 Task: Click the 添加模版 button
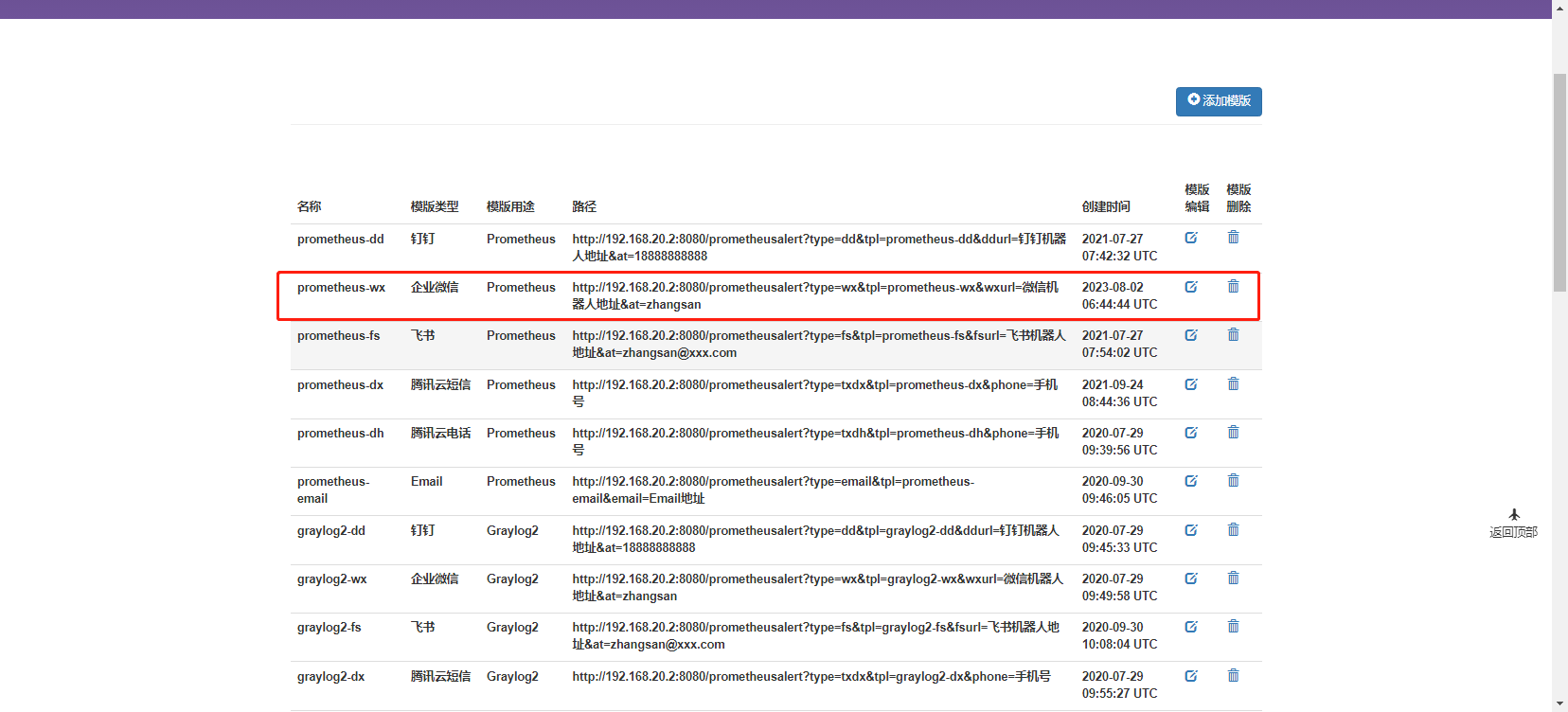tap(1219, 101)
